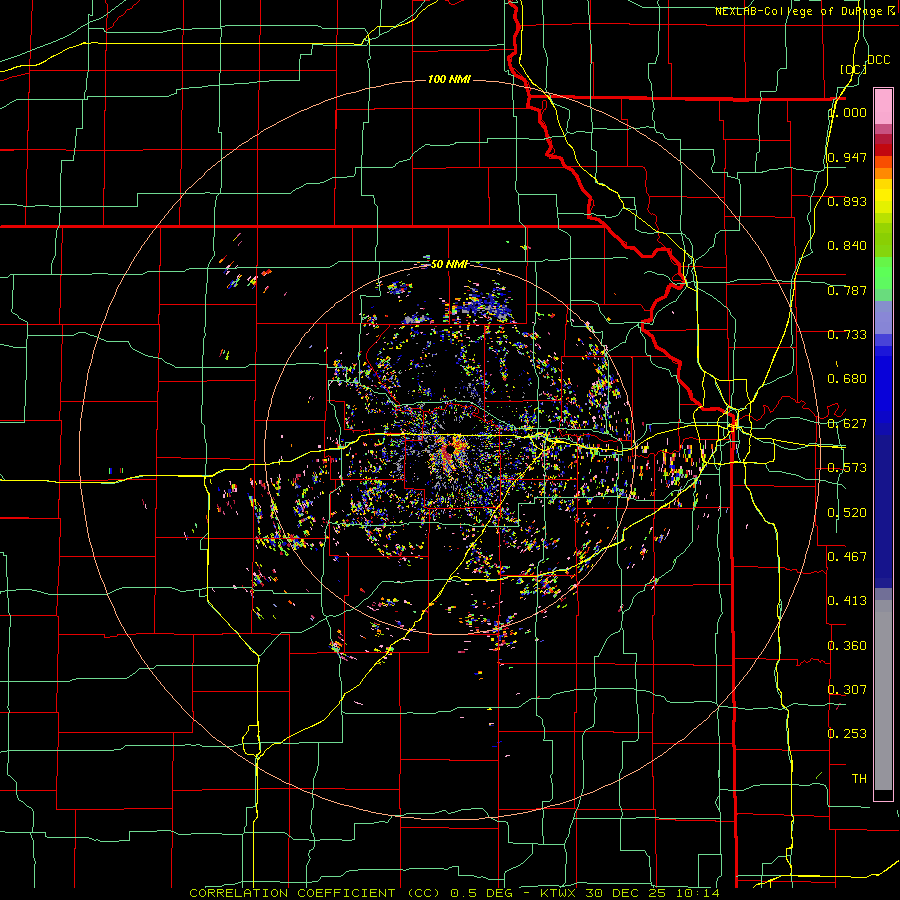Click the 100 NMI range ring label
Image resolution: width=900 pixels, height=900 pixels.
point(449,79)
